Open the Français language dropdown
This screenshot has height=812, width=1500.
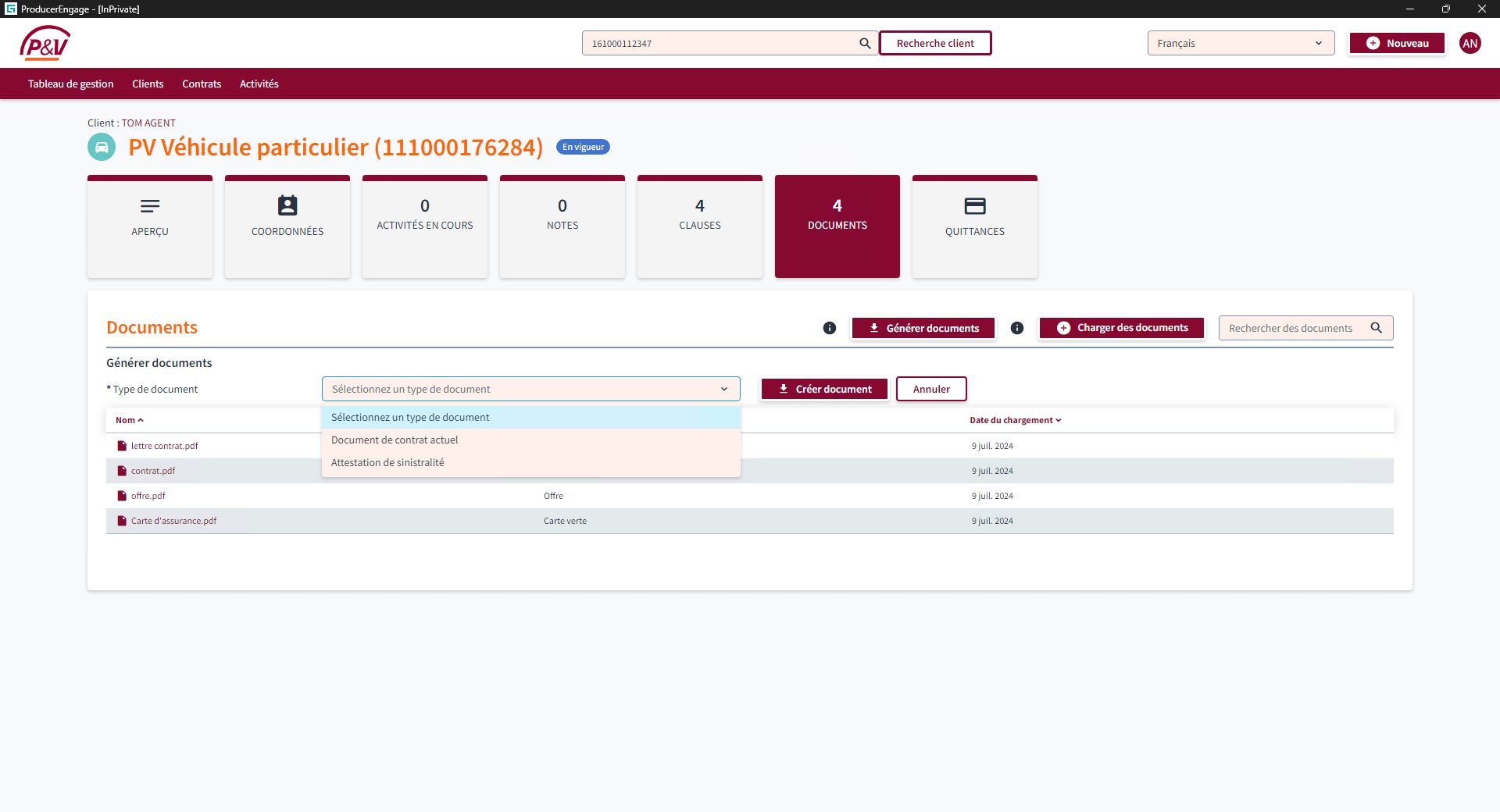click(x=1241, y=43)
